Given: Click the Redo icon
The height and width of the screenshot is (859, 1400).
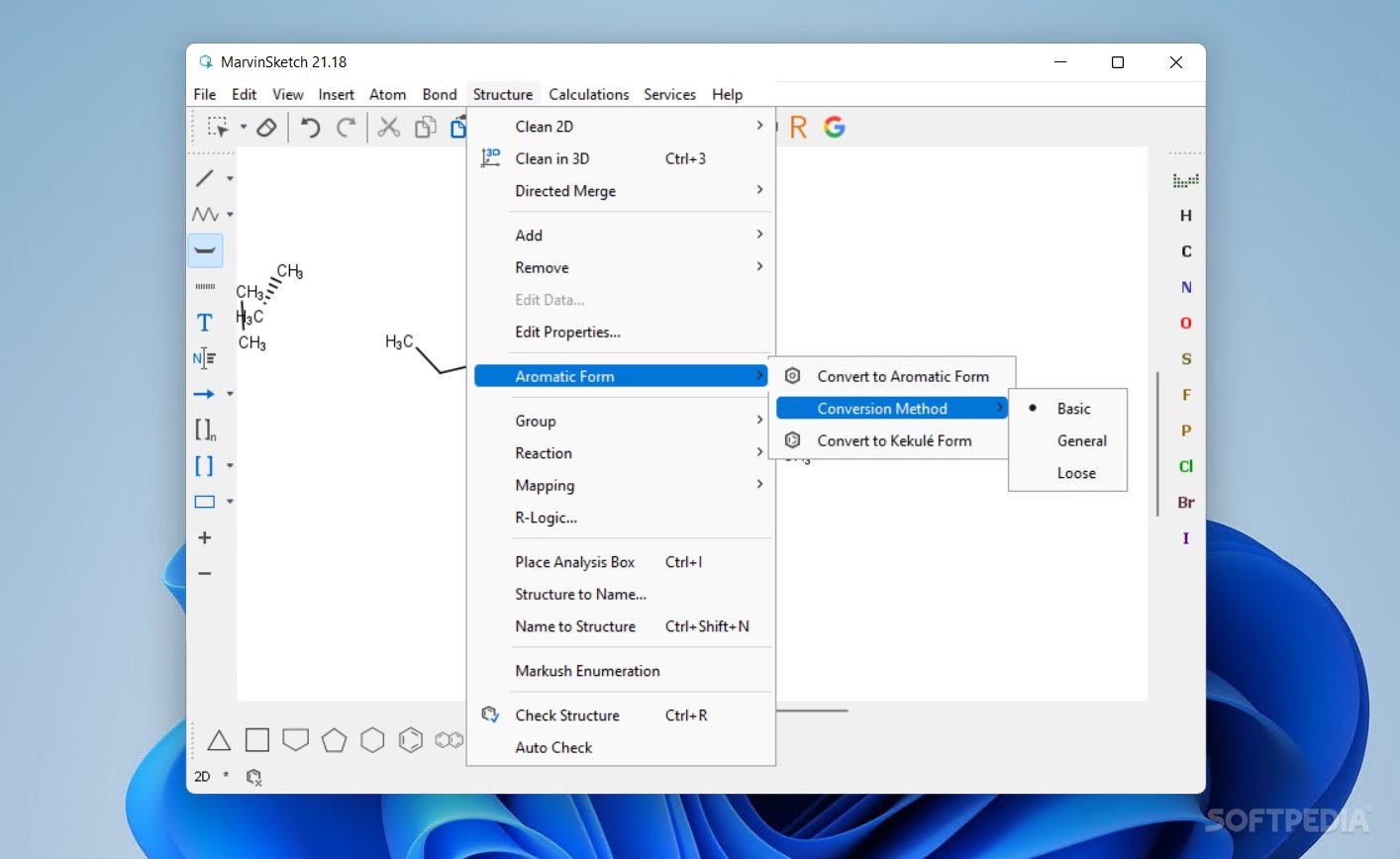Looking at the screenshot, I should (x=346, y=127).
